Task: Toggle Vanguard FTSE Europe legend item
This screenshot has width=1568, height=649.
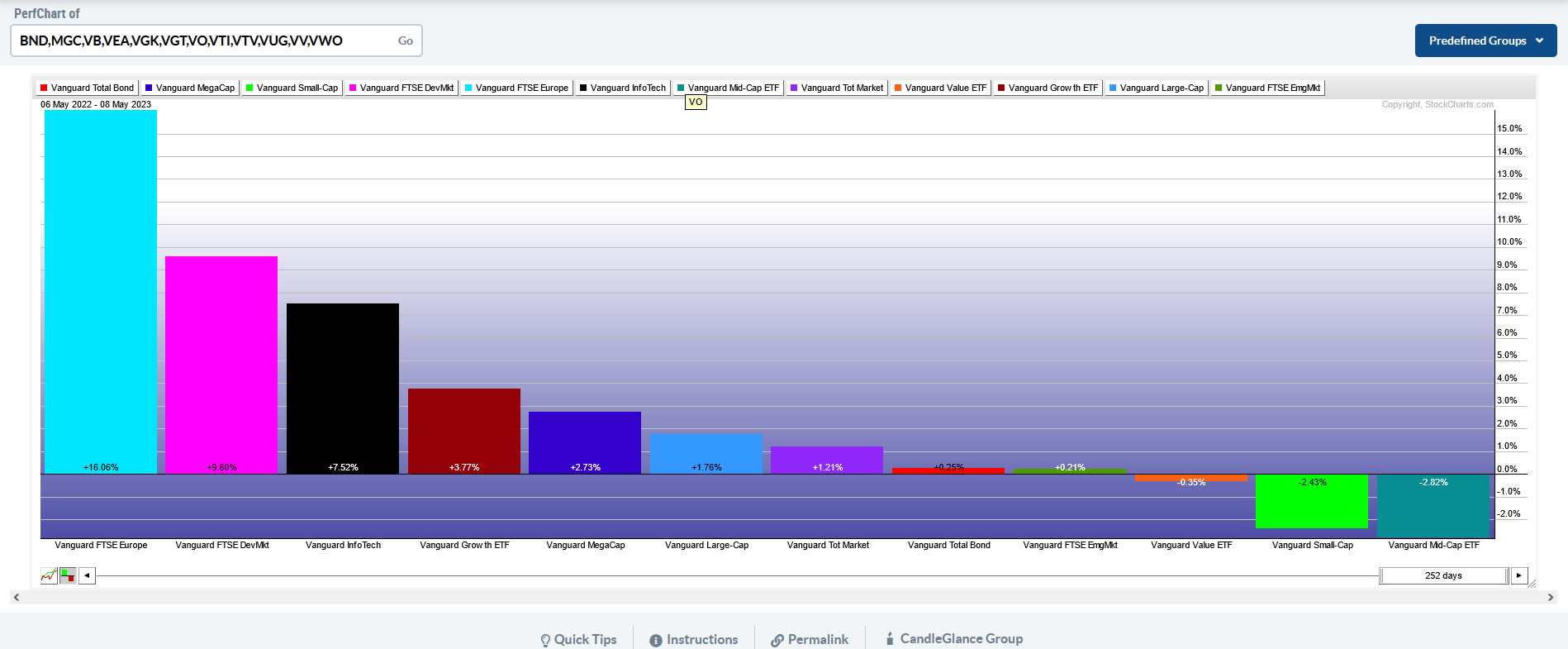Action: [516, 88]
